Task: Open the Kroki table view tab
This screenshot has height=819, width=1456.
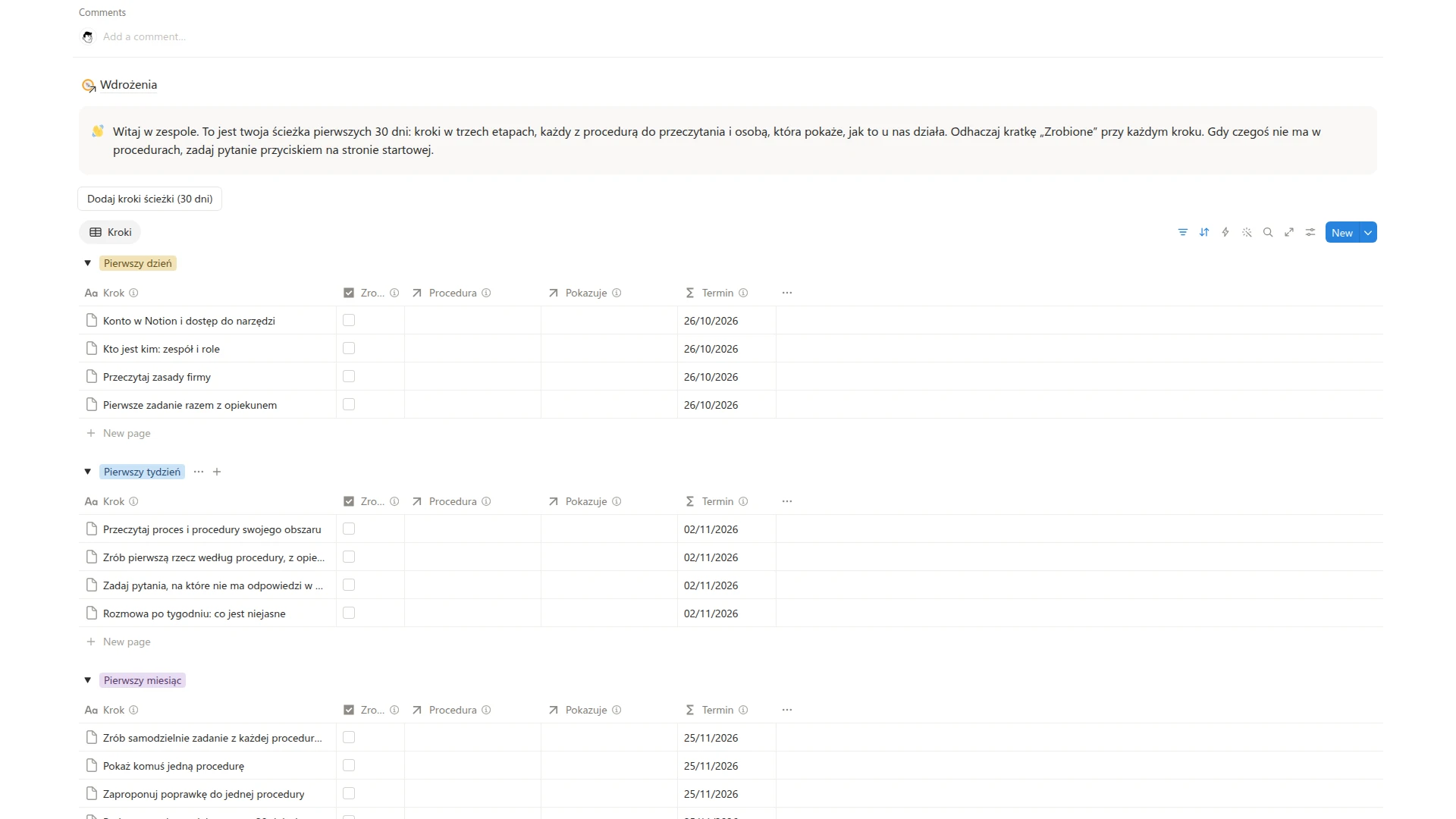Action: pos(110,232)
